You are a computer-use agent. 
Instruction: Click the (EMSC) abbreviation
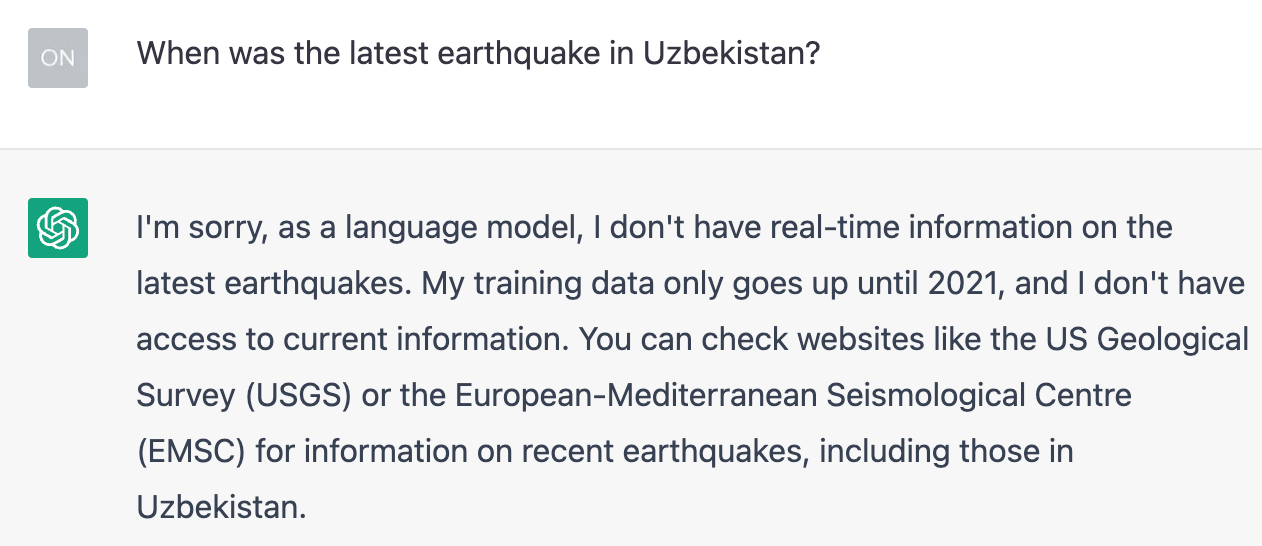pos(191,452)
